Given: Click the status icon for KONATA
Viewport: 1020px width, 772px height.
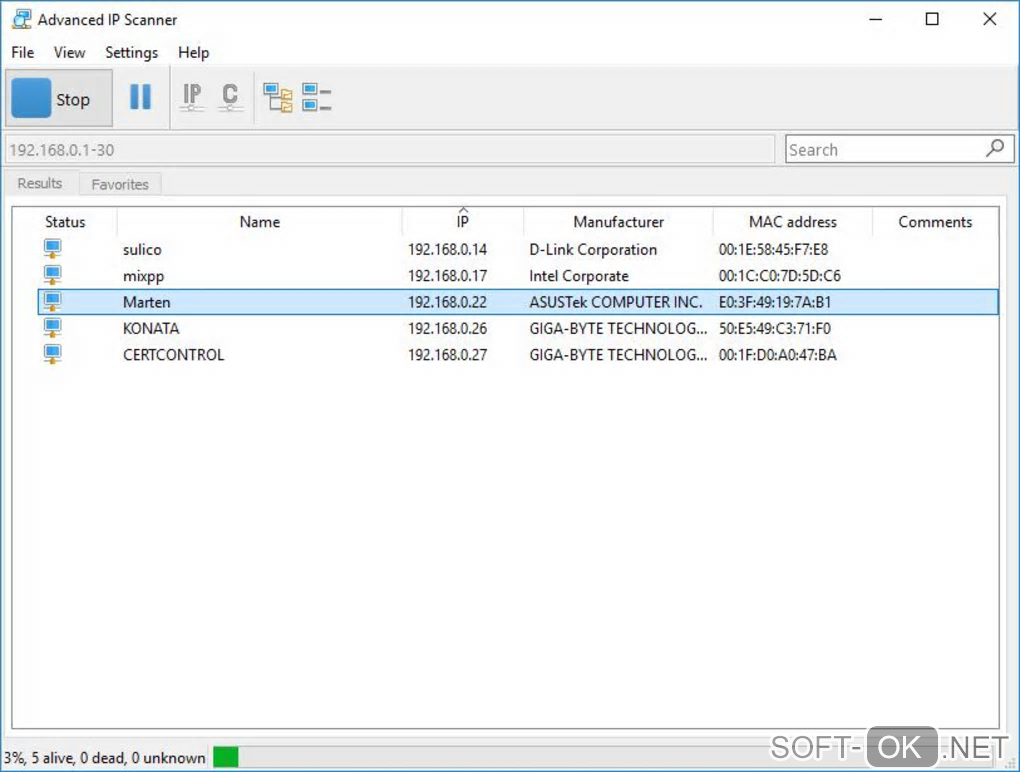Looking at the screenshot, I should (x=53, y=328).
